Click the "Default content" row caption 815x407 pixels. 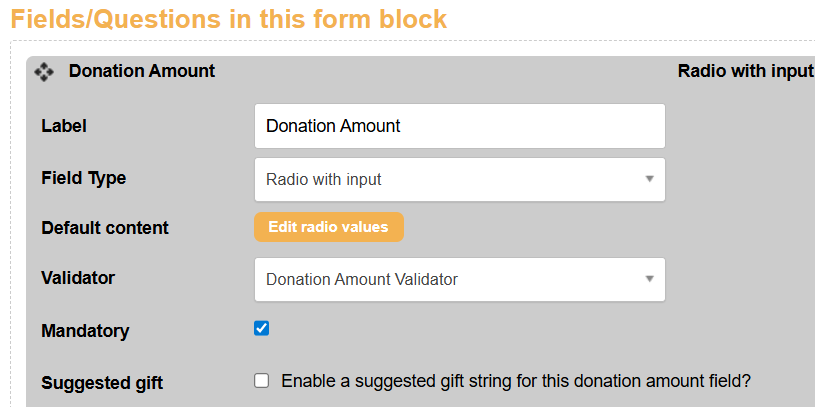click(x=105, y=228)
